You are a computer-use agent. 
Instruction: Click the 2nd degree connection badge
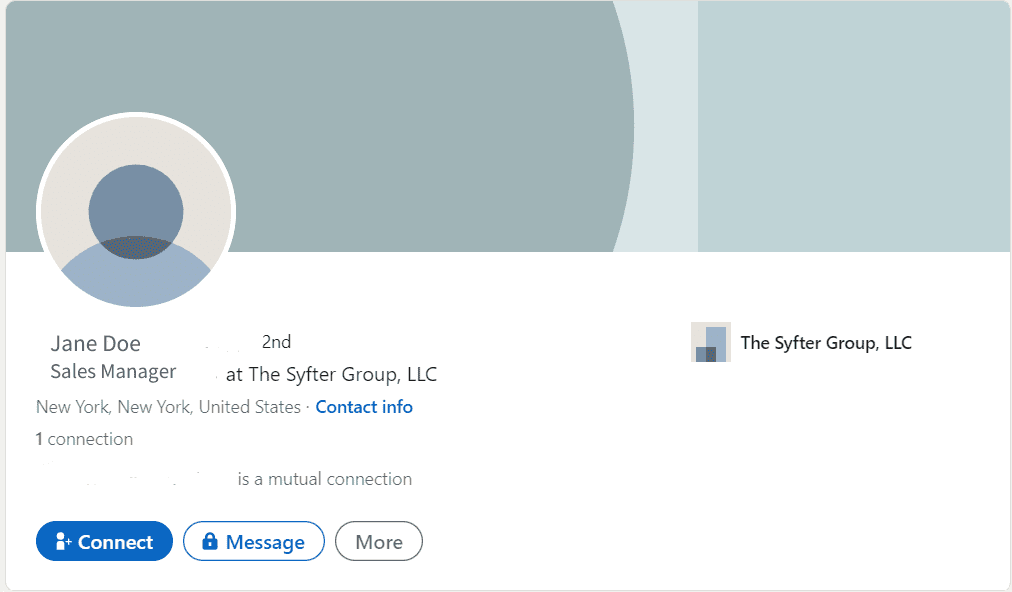click(x=276, y=342)
